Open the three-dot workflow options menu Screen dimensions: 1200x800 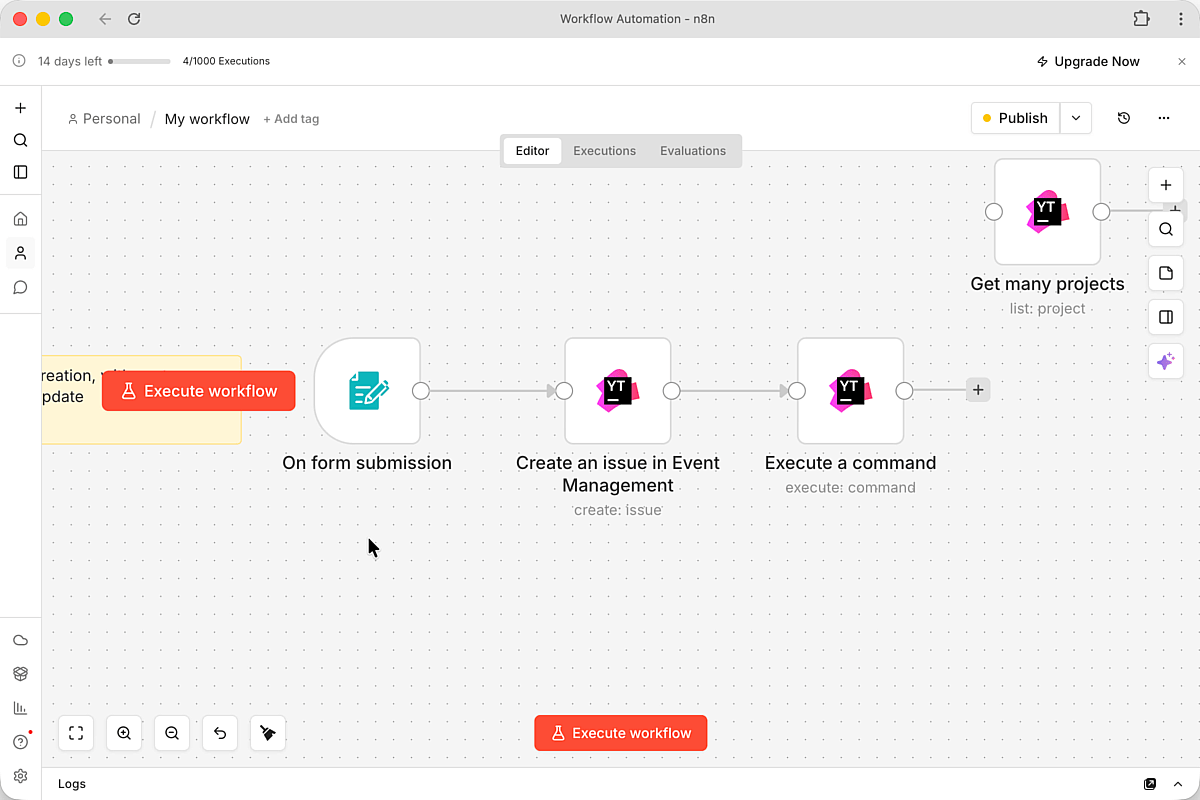1164,118
